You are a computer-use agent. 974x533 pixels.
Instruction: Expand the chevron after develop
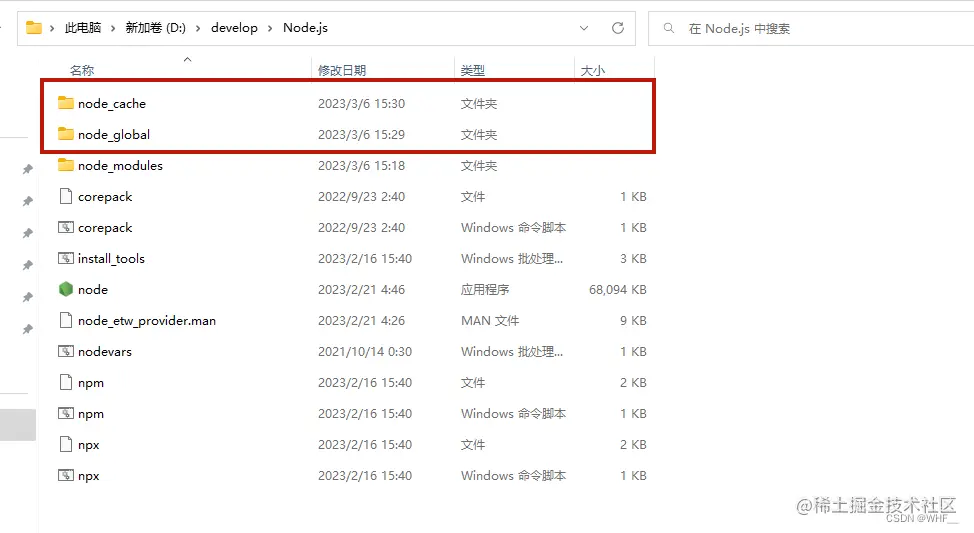[270, 28]
